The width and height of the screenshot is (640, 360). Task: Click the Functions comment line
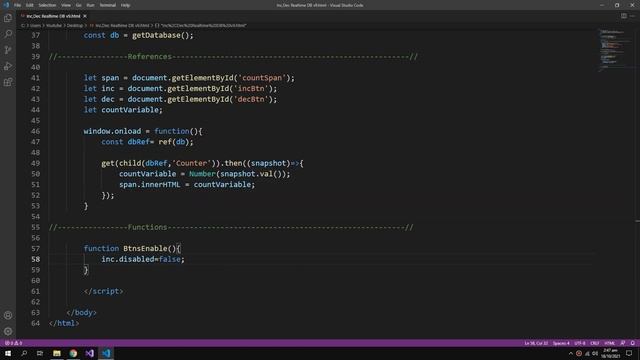(231, 227)
